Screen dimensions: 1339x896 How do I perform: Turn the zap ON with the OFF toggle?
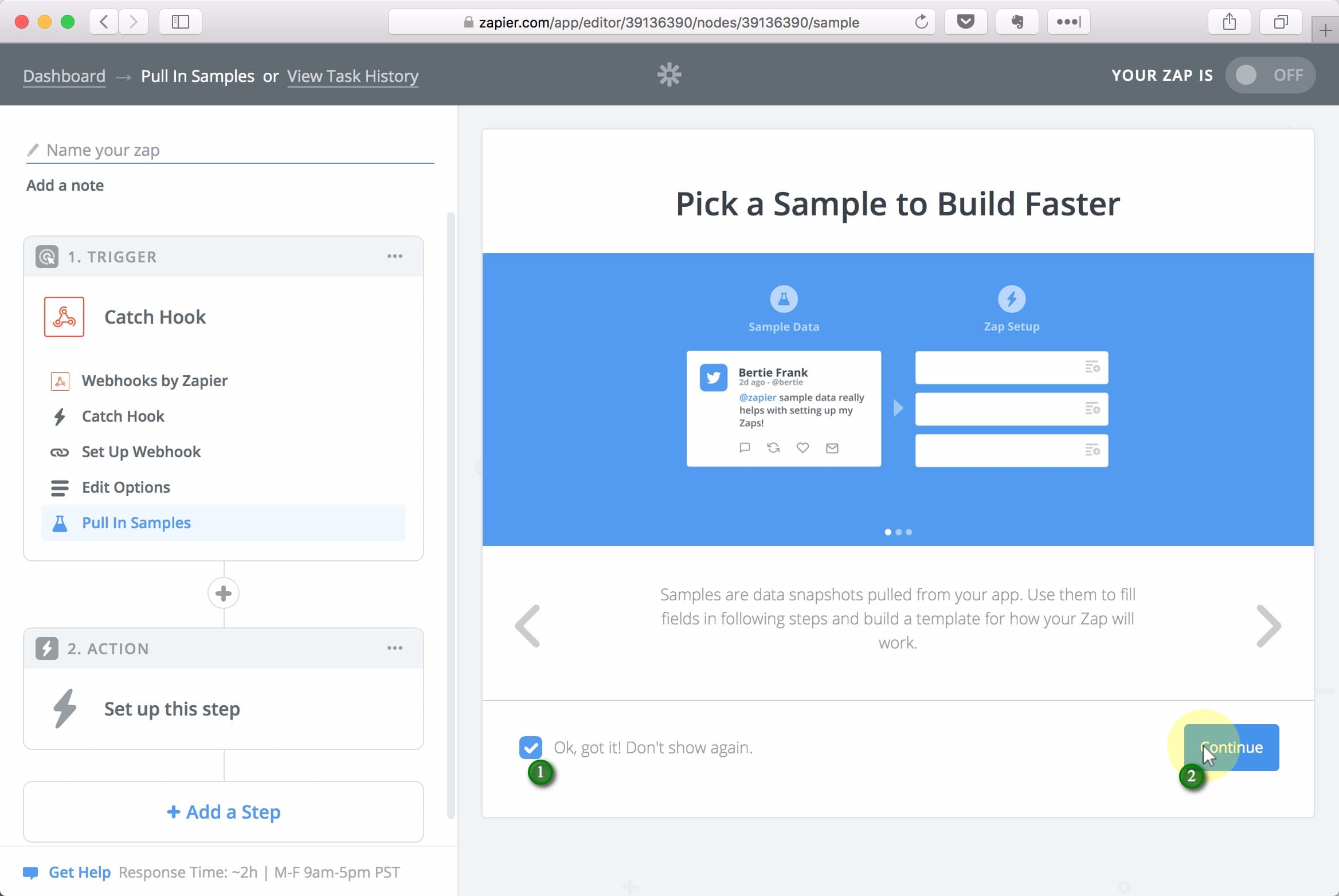point(1270,75)
